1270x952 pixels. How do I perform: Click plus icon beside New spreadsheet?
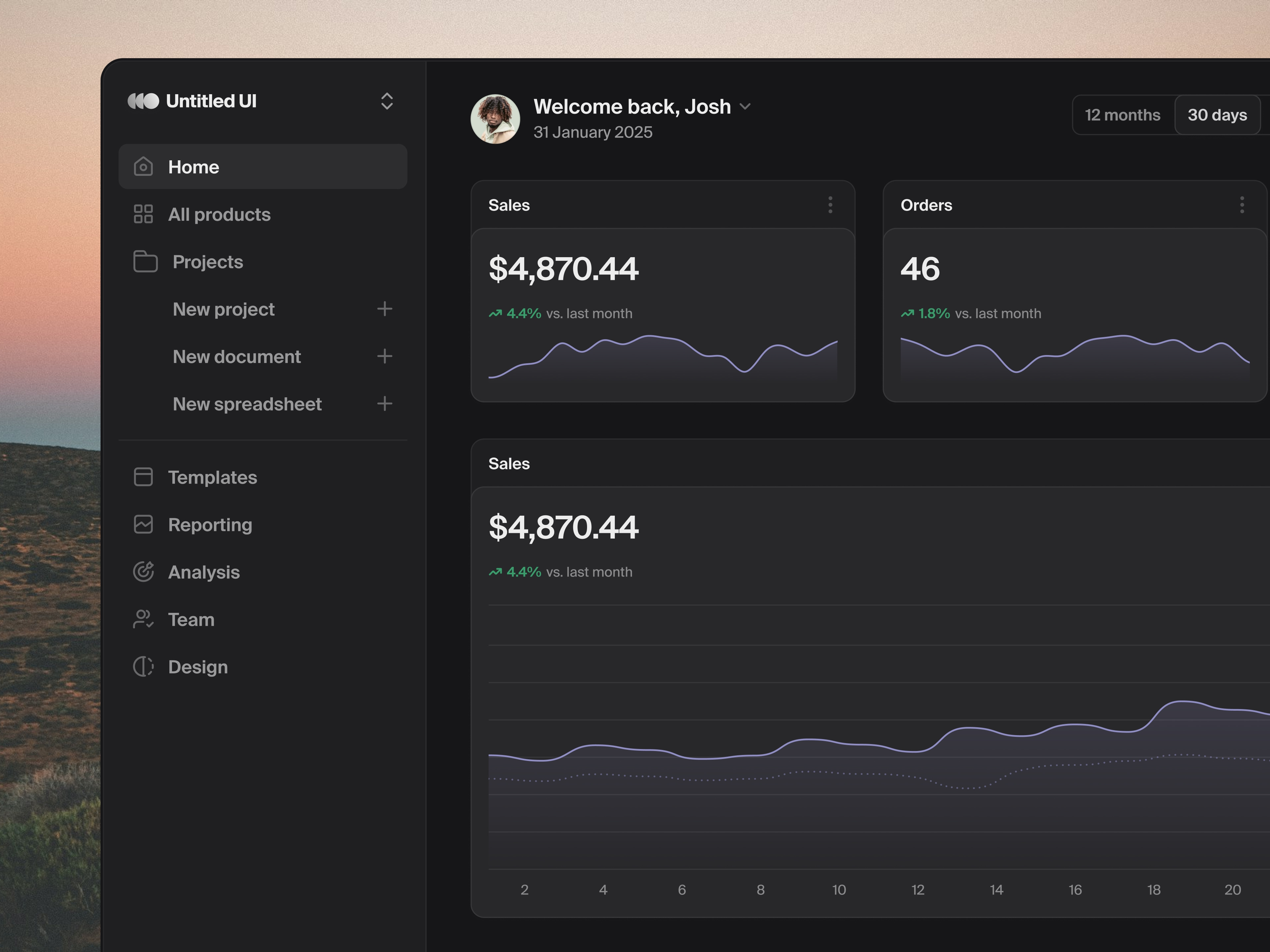pos(385,404)
